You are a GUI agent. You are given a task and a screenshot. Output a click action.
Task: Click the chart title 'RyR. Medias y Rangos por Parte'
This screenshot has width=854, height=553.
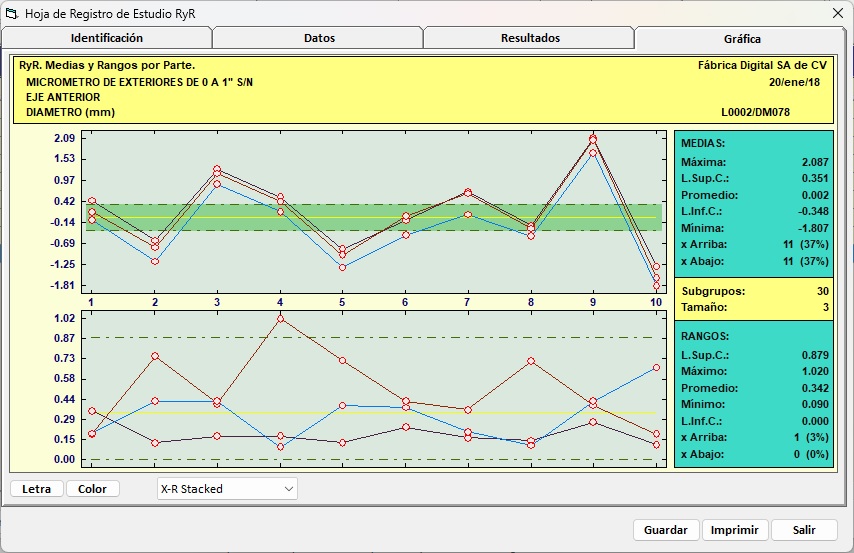click(x=107, y=65)
